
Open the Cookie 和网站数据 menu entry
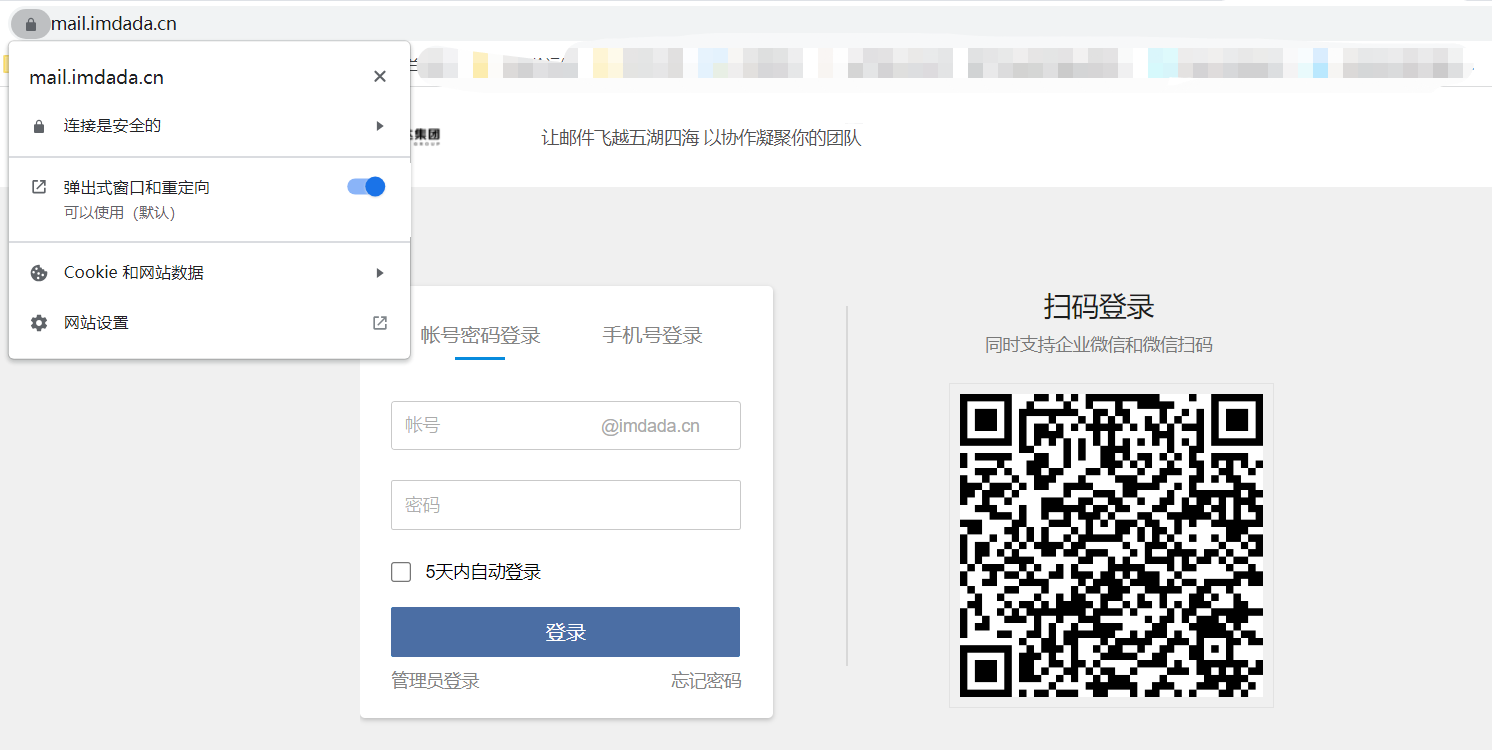tap(134, 273)
